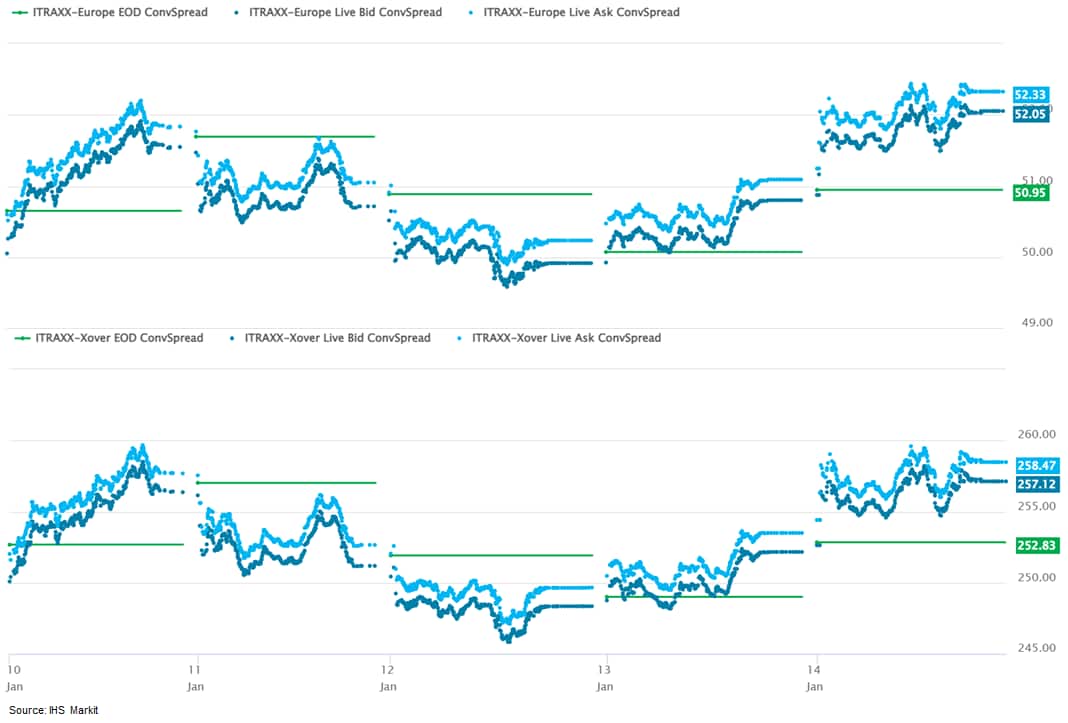
Task: Toggle ITRAXX-Xover Live Ask ConvSpread legend entry
Action: [566, 338]
